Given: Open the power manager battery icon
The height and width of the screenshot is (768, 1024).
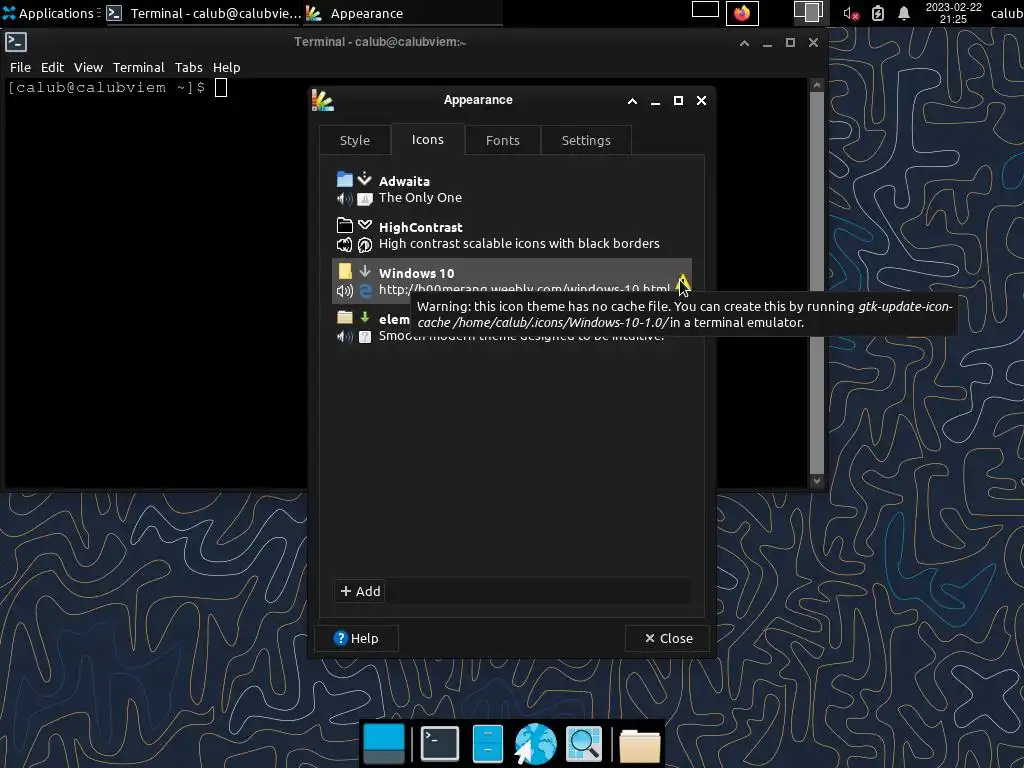Looking at the screenshot, I should (x=878, y=13).
